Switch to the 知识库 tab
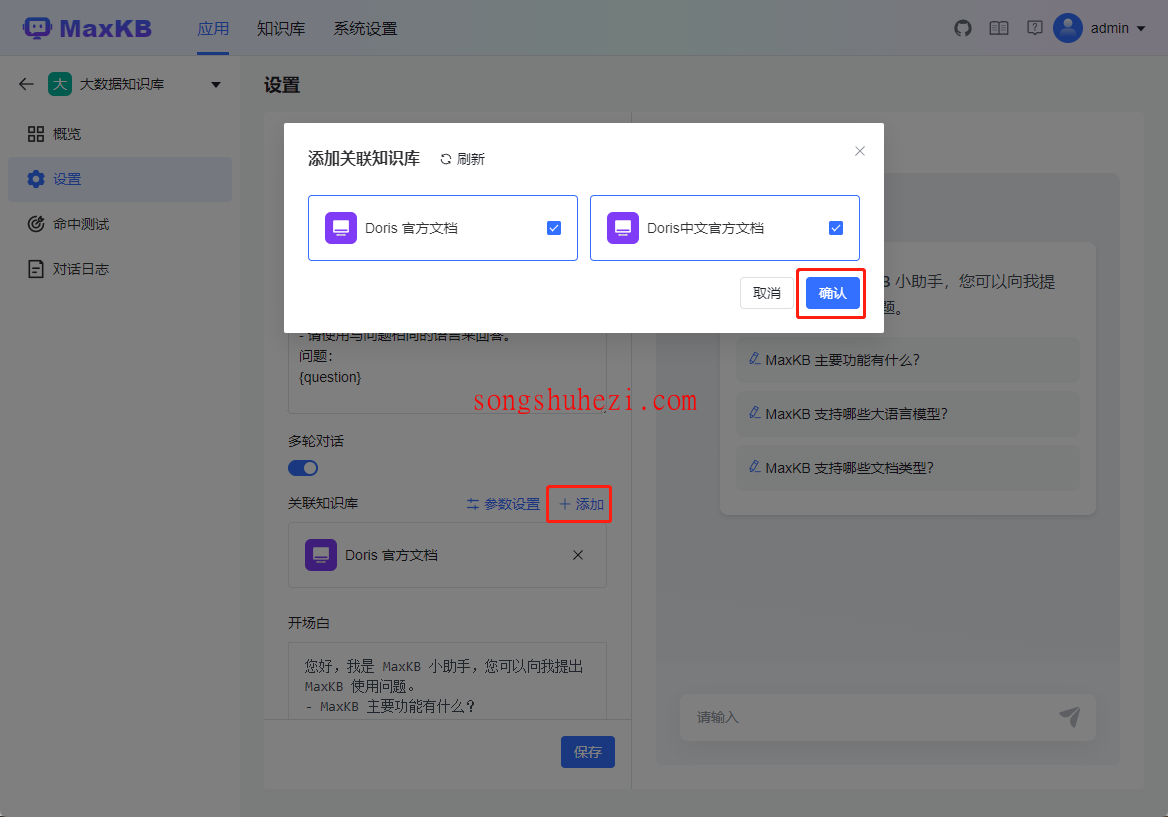Image resolution: width=1168 pixels, height=817 pixels. tap(282, 28)
